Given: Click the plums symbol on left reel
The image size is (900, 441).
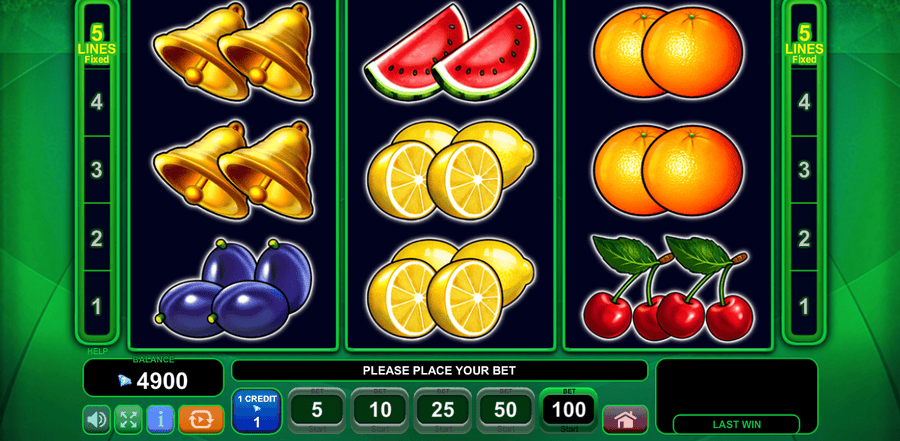Looking at the screenshot, I should pyautogui.click(x=235, y=289).
